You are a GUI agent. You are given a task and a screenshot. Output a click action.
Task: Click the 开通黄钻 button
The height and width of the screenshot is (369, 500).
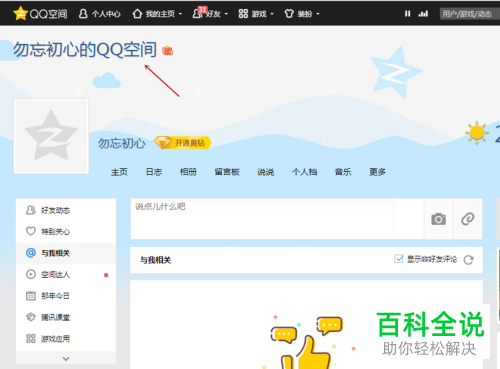pos(182,143)
